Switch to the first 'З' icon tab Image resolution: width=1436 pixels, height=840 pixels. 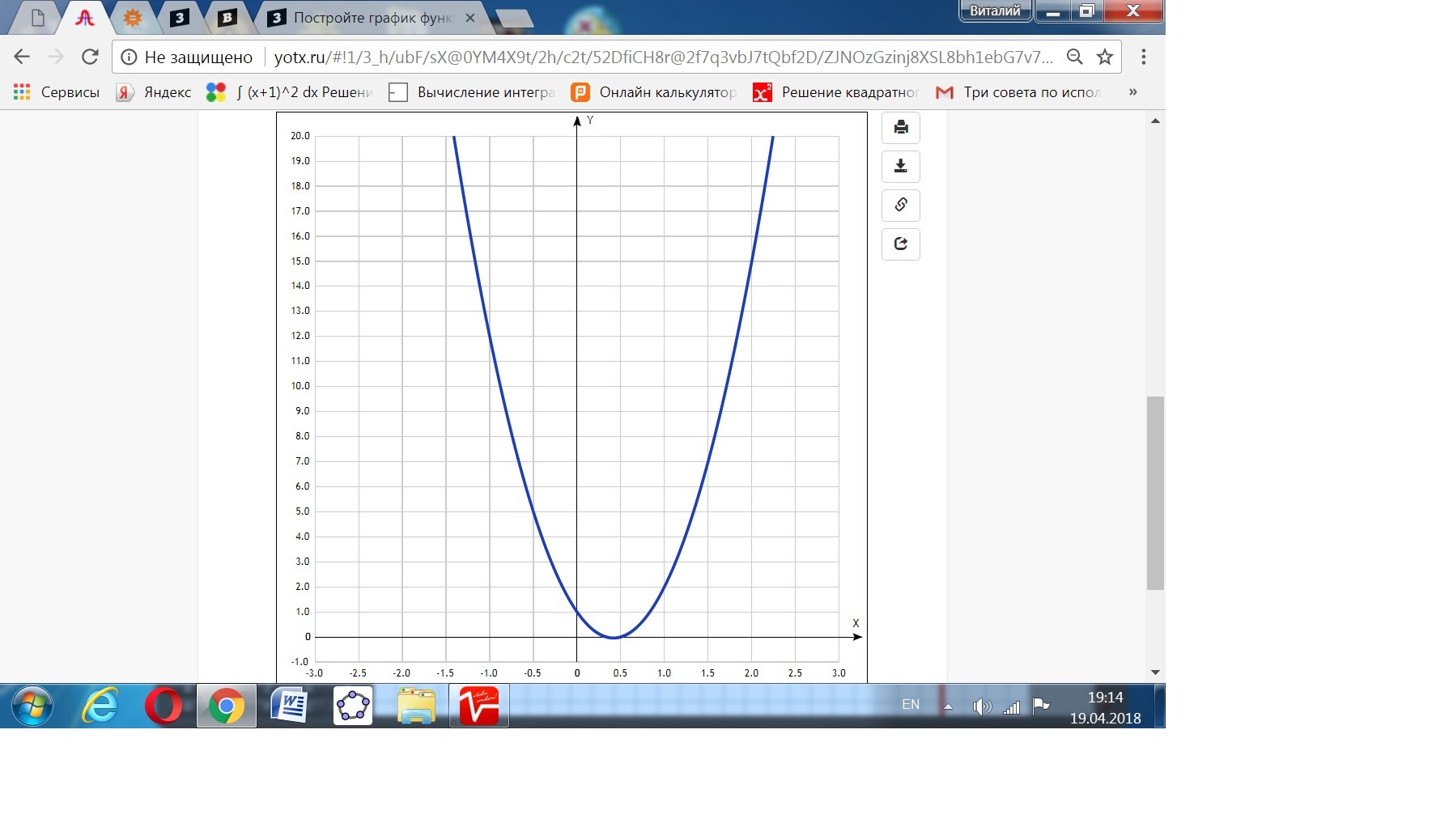[180, 17]
